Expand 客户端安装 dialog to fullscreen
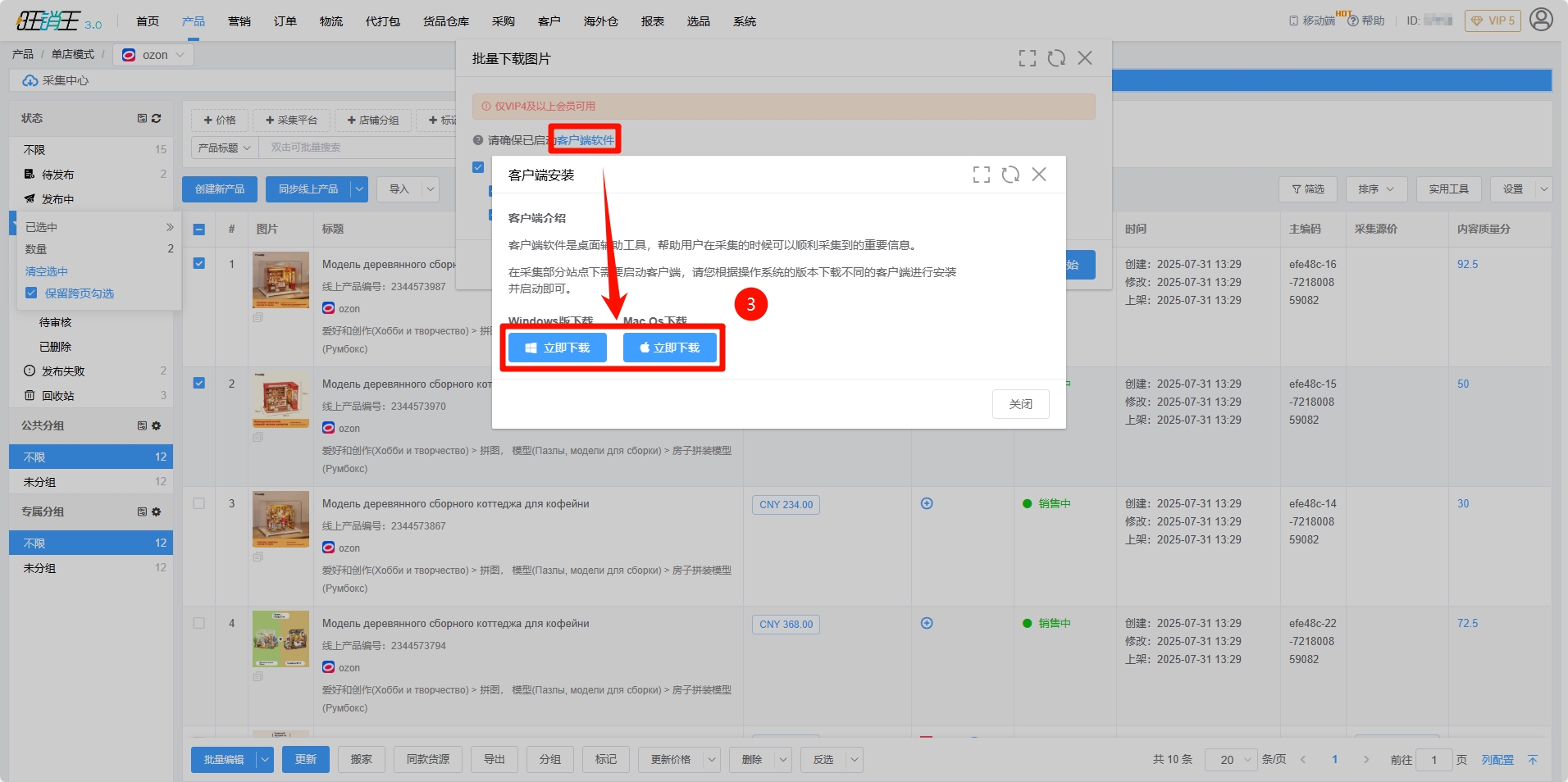The height and width of the screenshot is (782, 1568). pos(981,175)
